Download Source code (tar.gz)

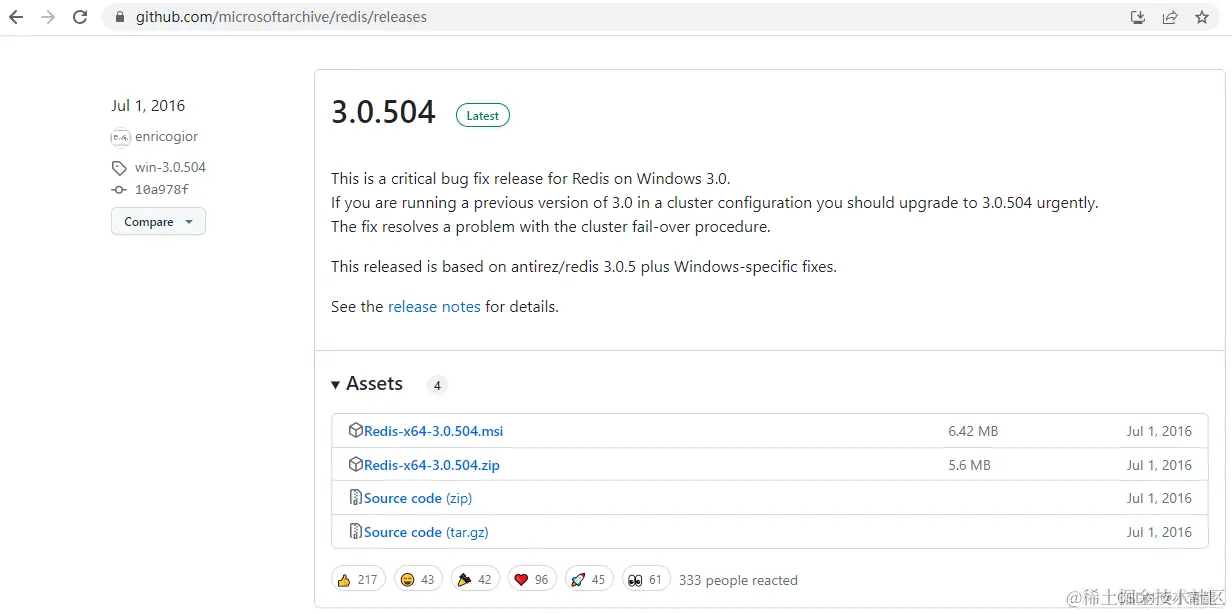(x=426, y=532)
